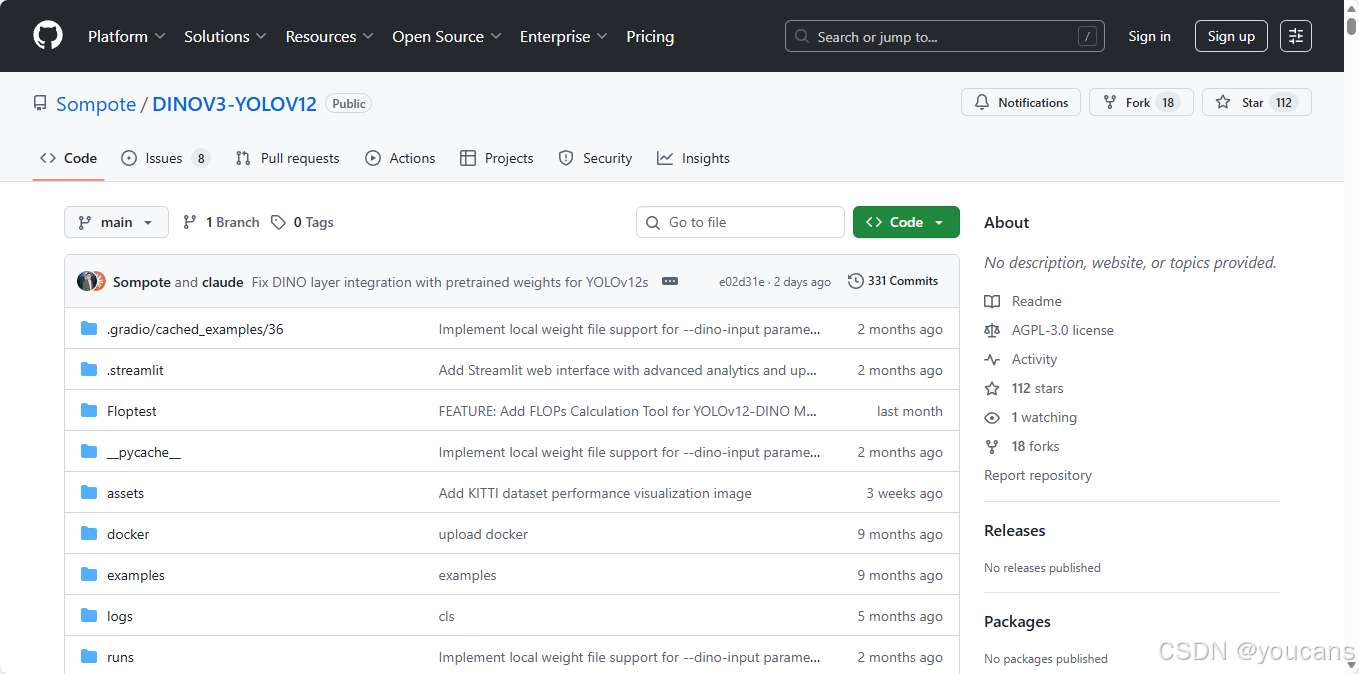Click the GitHub octocat logo

pos(48,36)
